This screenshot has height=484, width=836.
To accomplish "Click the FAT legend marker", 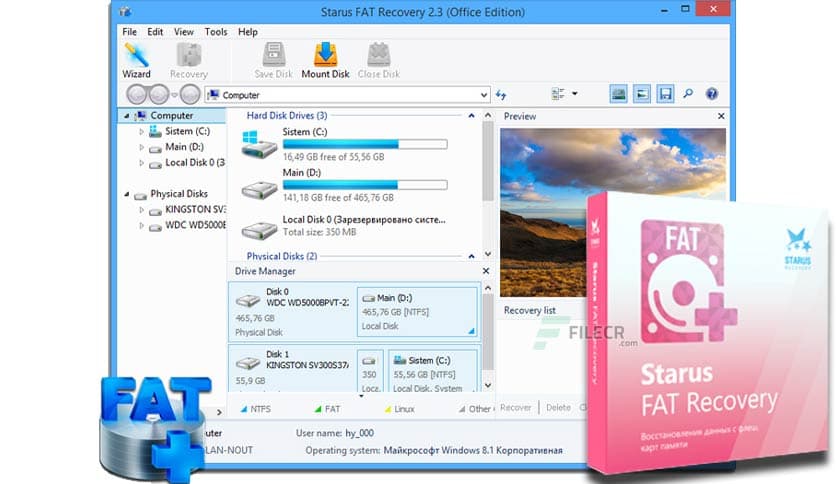I will (x=318, y=409).
